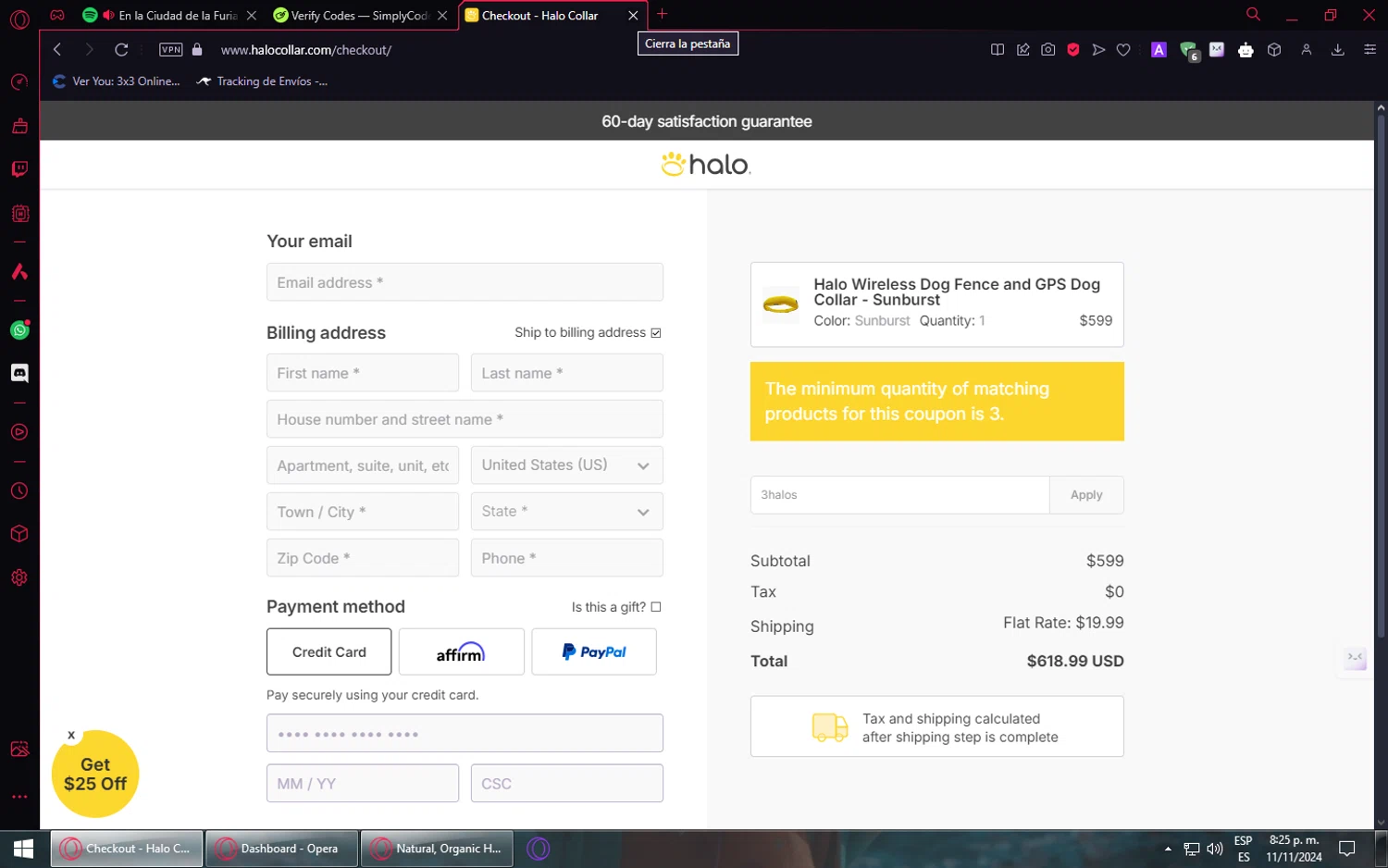Open a new tab with plus button

pos(662,14)
